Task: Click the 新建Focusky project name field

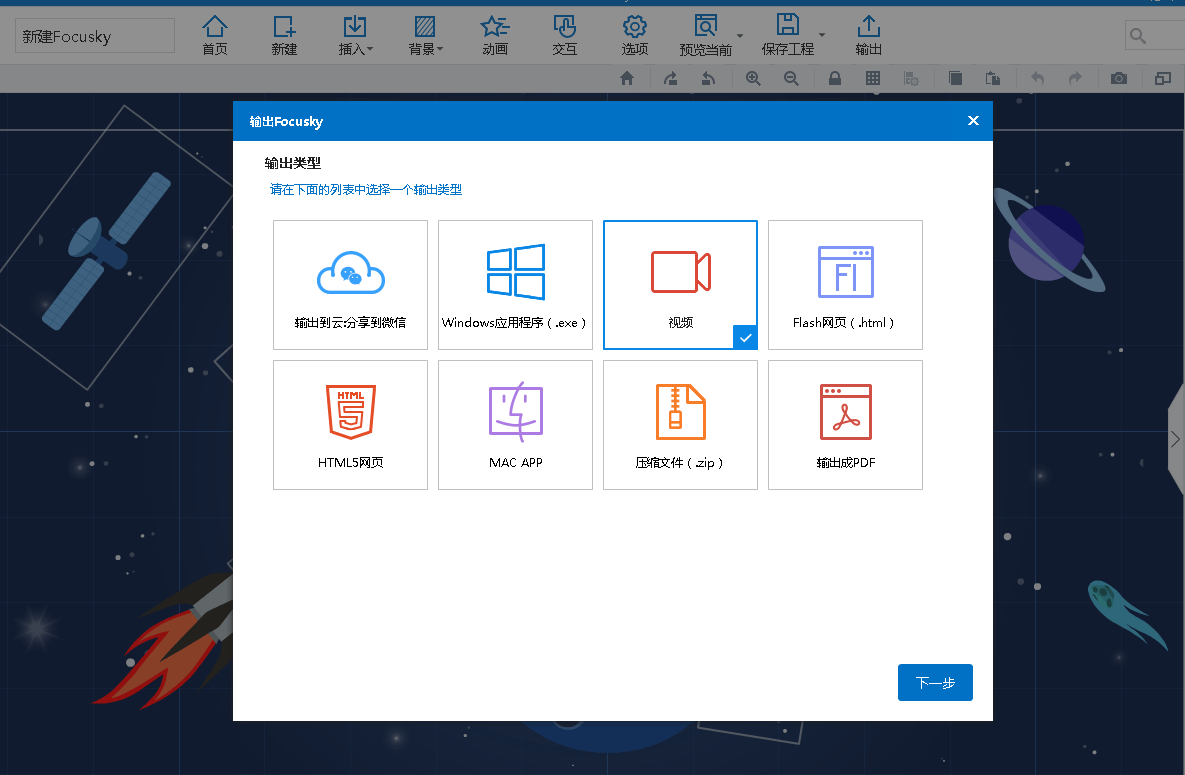Action: pyautogui.click(x=94, y=36)
